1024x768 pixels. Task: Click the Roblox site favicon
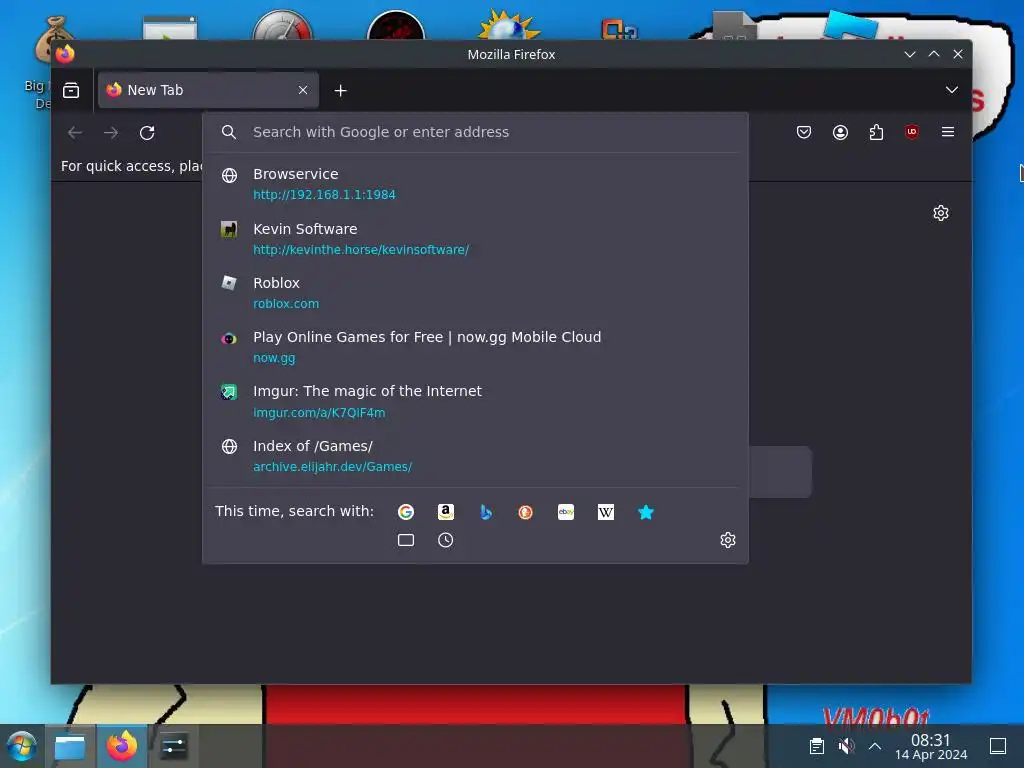coord(229,283)
